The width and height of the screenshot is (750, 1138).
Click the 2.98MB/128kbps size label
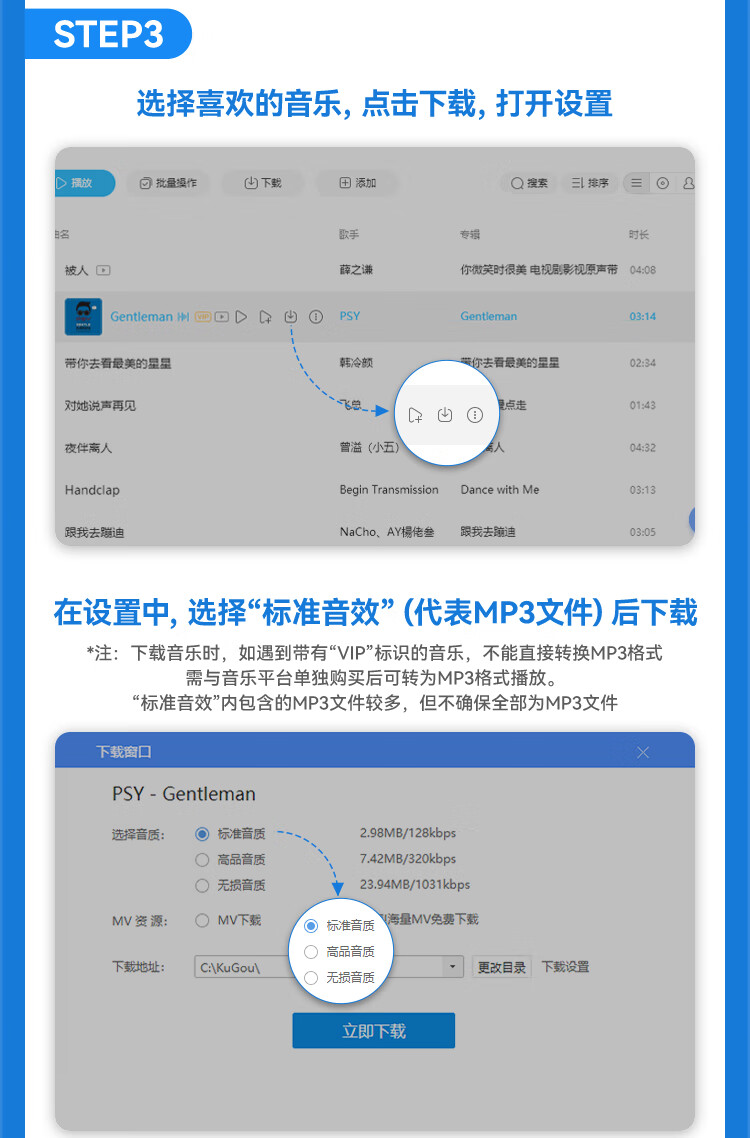408,832
